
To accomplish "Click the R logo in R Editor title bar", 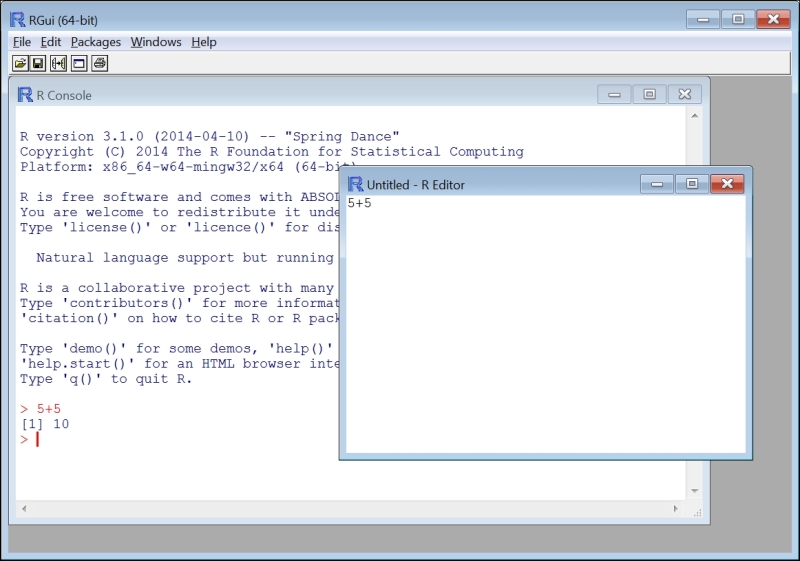I will 355,184.
